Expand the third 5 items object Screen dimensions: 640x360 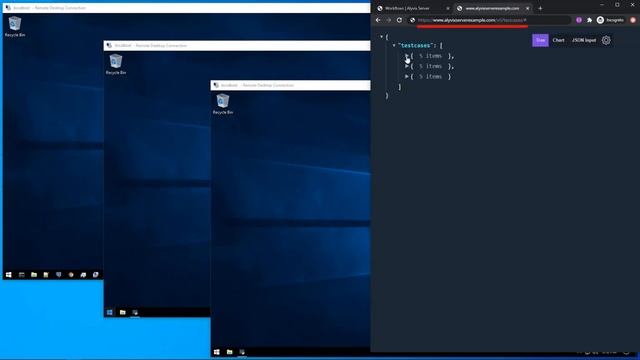[407, 76]
